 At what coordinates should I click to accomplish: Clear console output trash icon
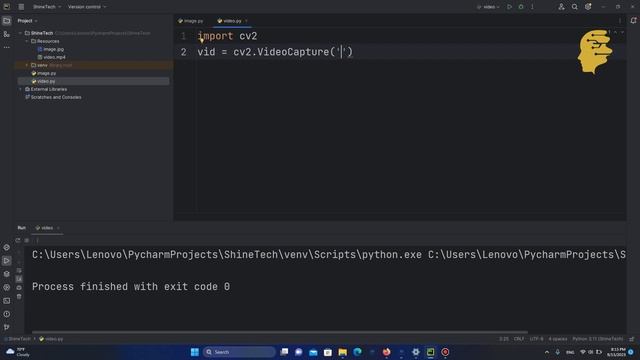point(19,297)
